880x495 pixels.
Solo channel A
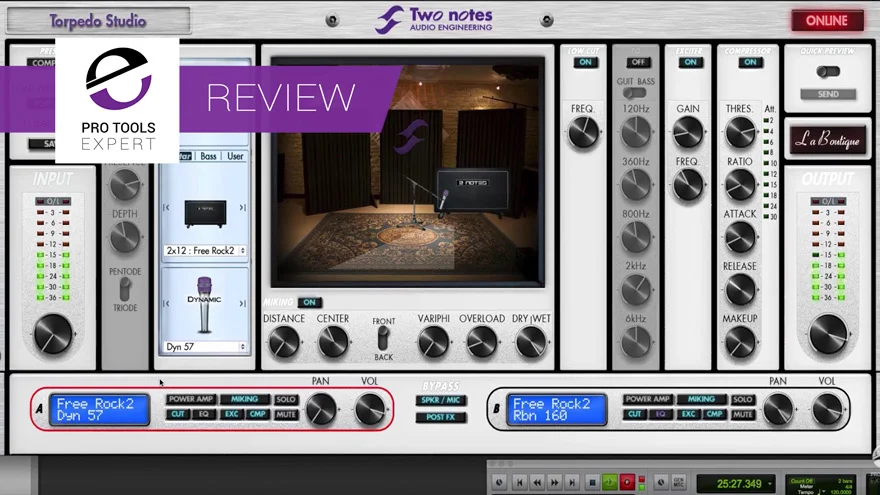(x=285, y=400)
